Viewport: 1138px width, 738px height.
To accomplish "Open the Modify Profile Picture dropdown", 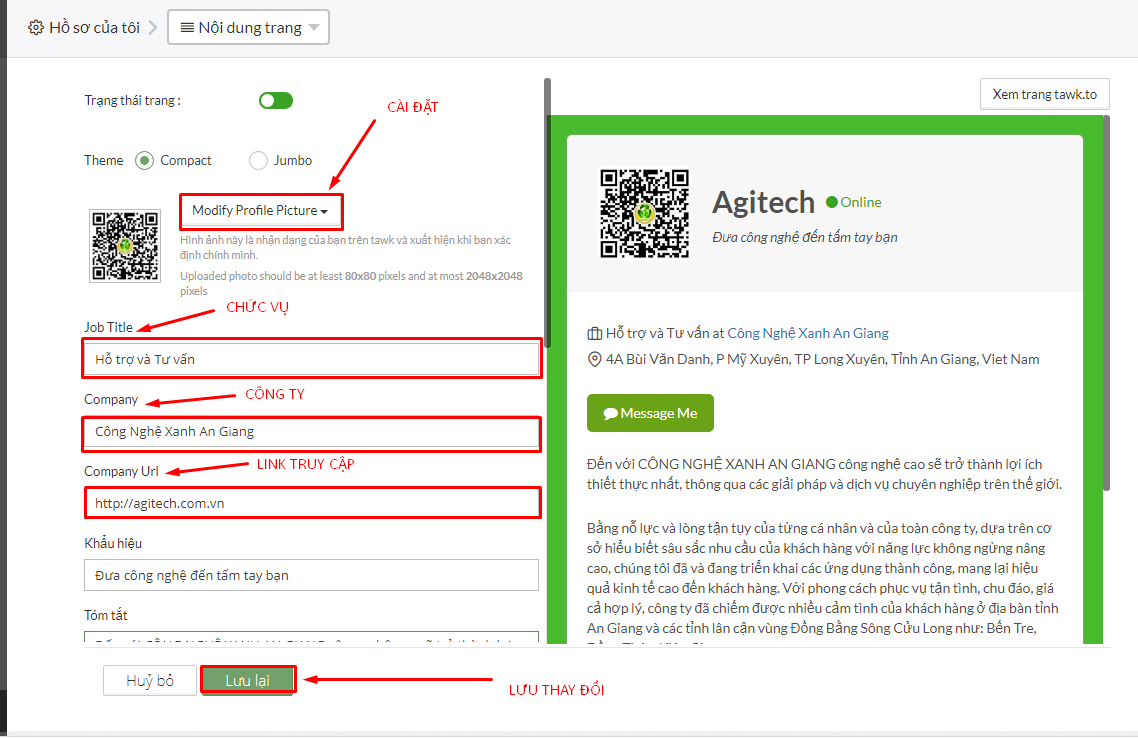I will coord(261,210).
